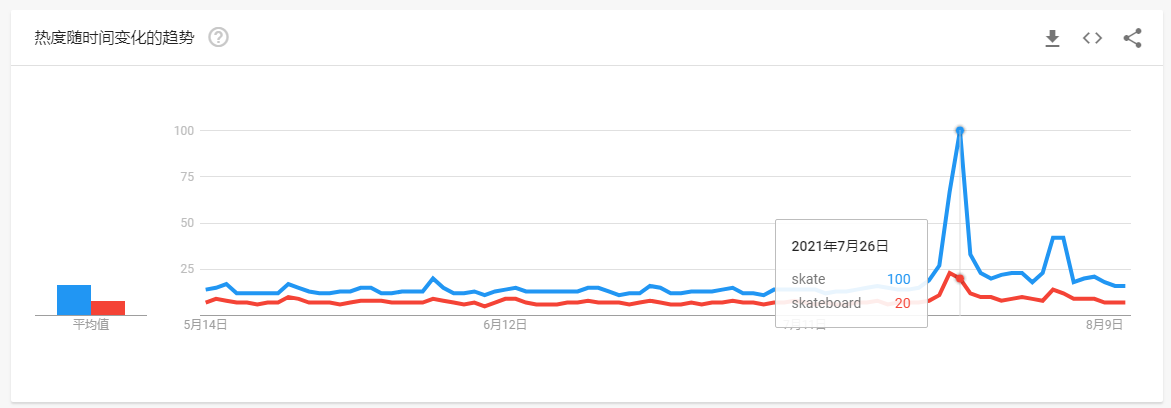The width and height of the screenshot is (1171, 408).
Task: Click the download CSV icon
Action: [1052, 38]
